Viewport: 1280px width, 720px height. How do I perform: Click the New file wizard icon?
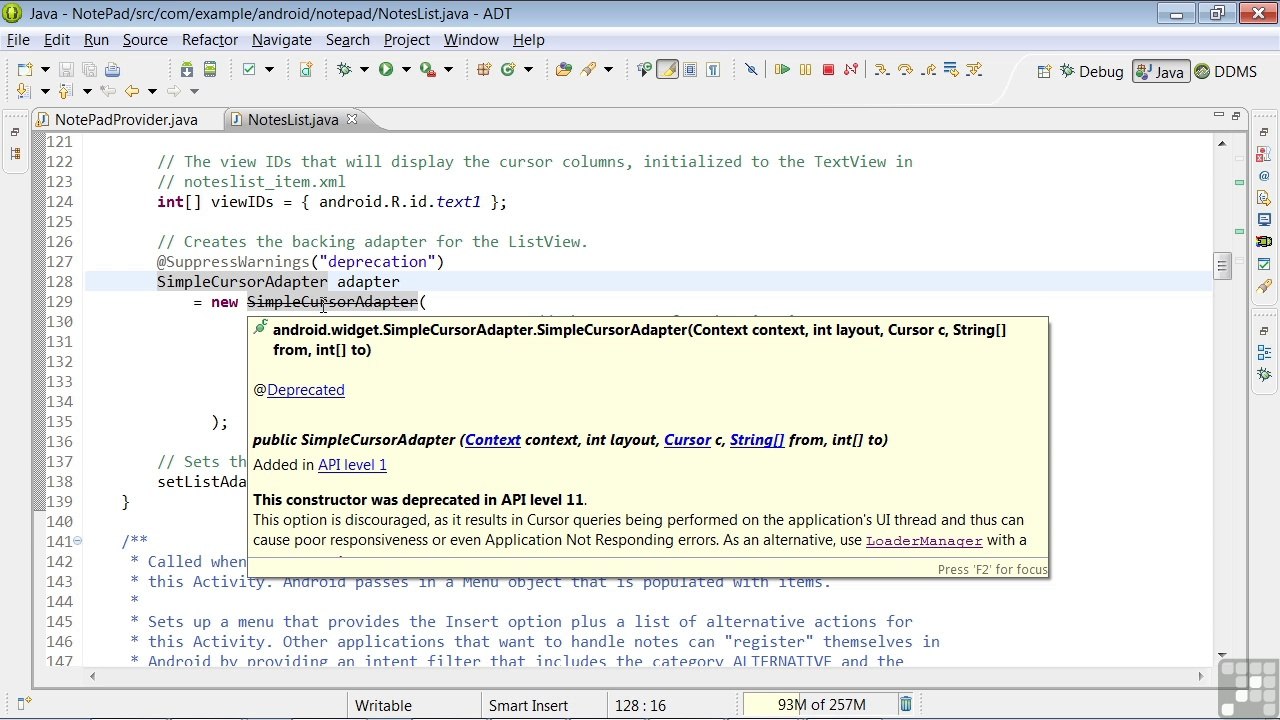coord(25,69)
